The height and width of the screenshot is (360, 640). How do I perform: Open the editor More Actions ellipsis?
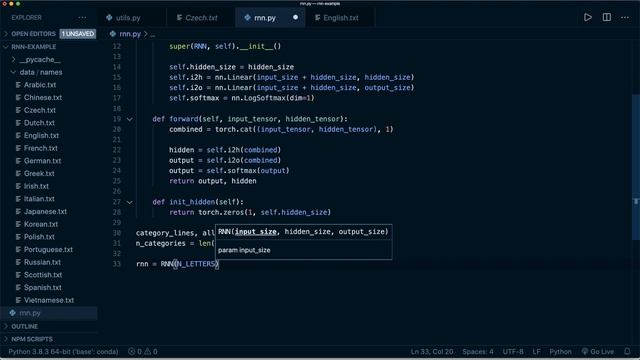[x=625, y=18]
